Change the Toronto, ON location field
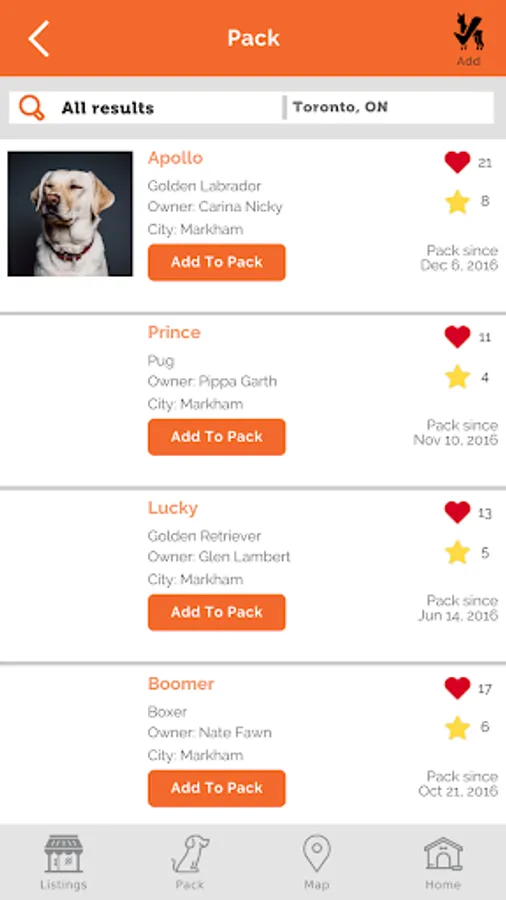This screenshot has width=506, height=900. (x=390, y=107)
